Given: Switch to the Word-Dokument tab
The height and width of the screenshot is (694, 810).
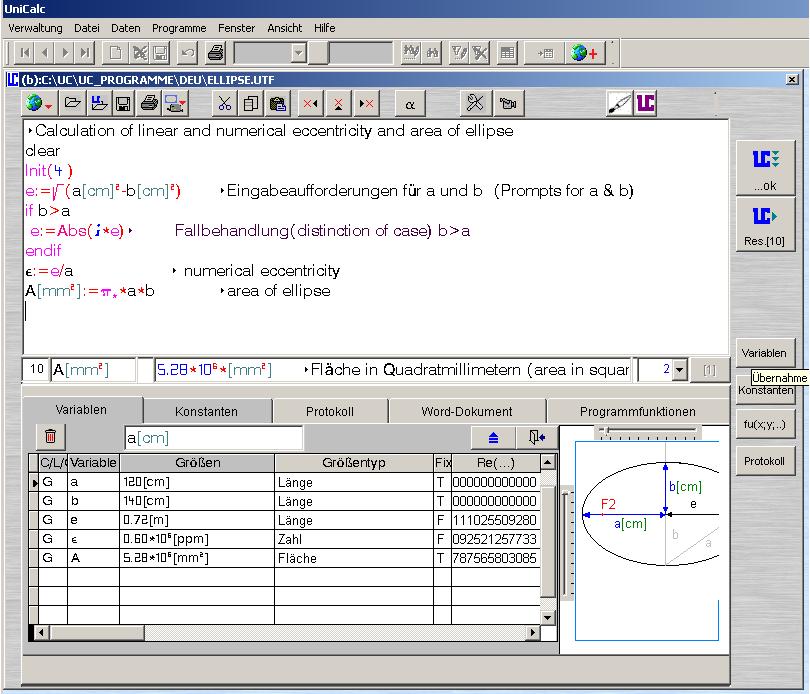Looking at the screenshot, I should click(466, 411).
